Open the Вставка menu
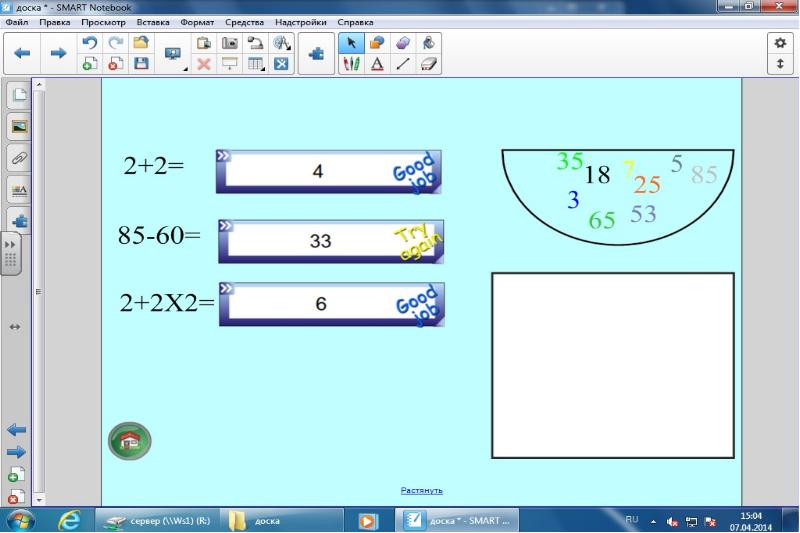Viewport: 800px width, 533px height. point(152,22)
